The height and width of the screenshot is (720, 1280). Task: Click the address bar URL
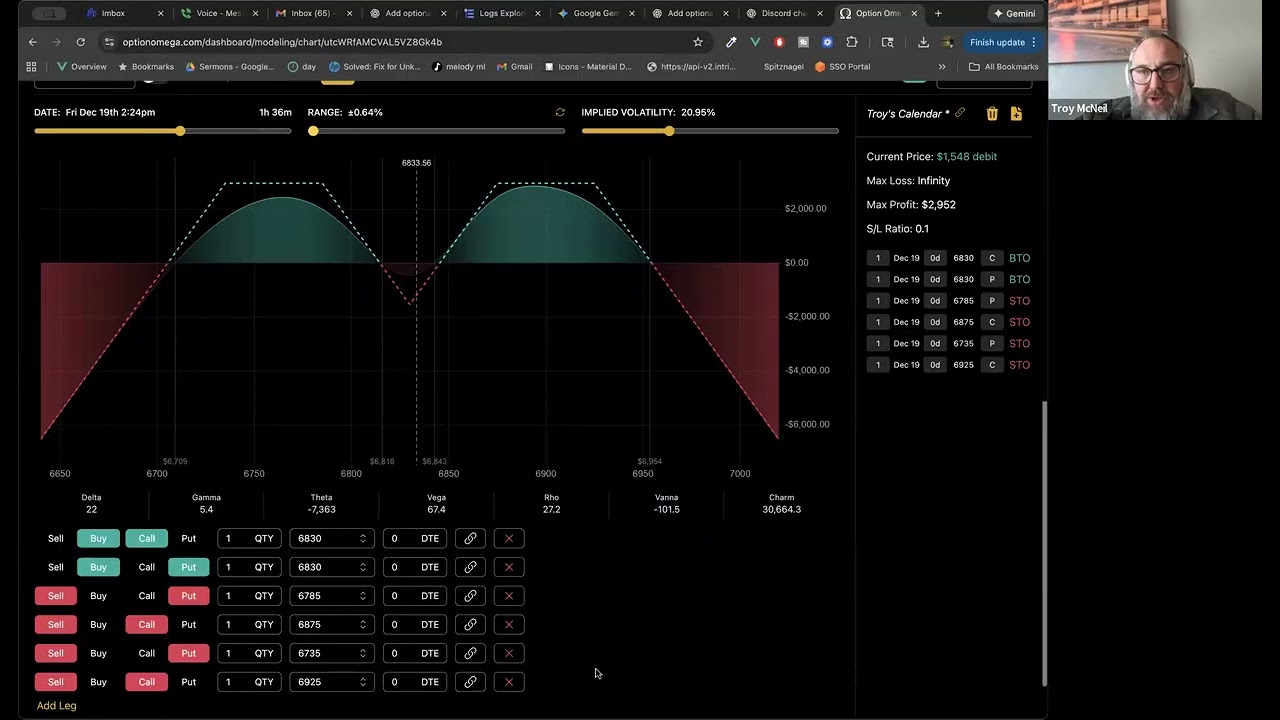pyautogui.click(x=282, y=42)
